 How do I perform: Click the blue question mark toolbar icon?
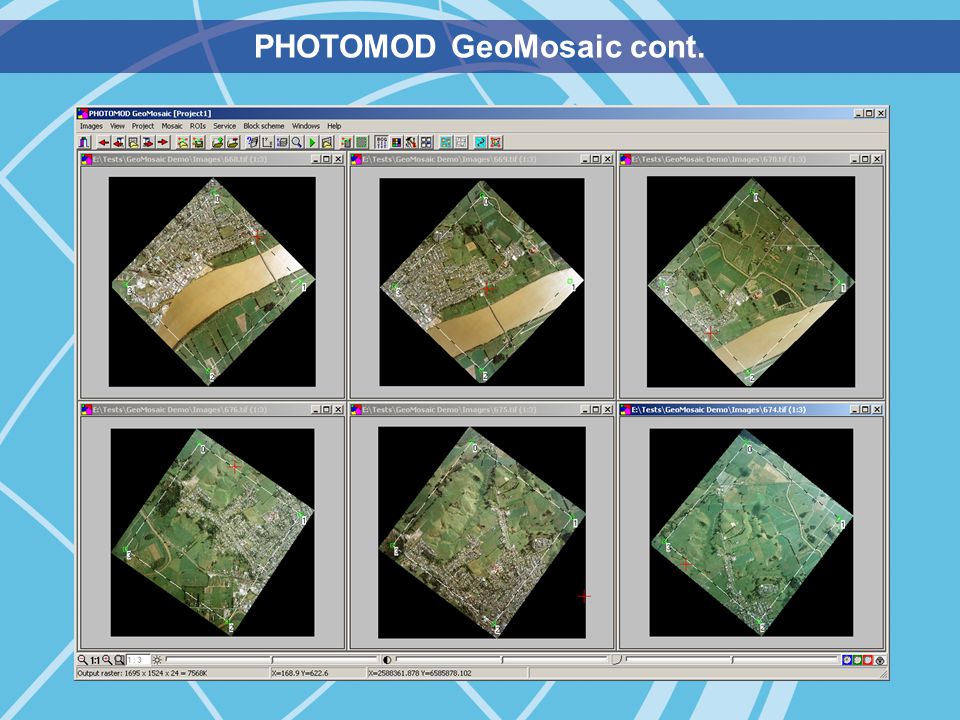click(x=252, y=143)
